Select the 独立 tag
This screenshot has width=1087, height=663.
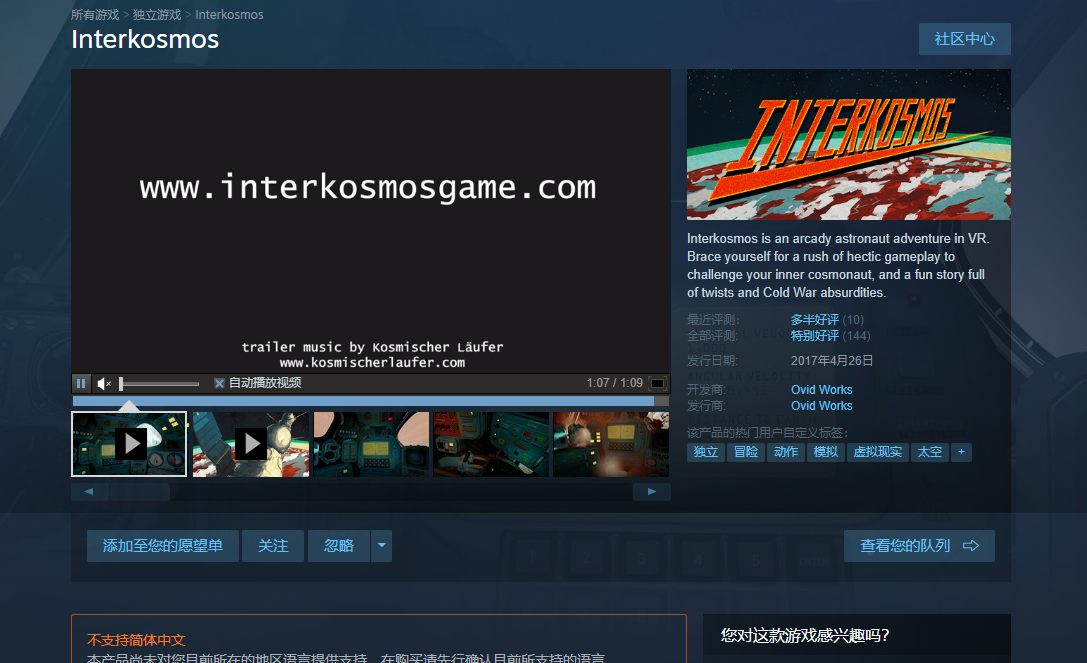[706, 452]
